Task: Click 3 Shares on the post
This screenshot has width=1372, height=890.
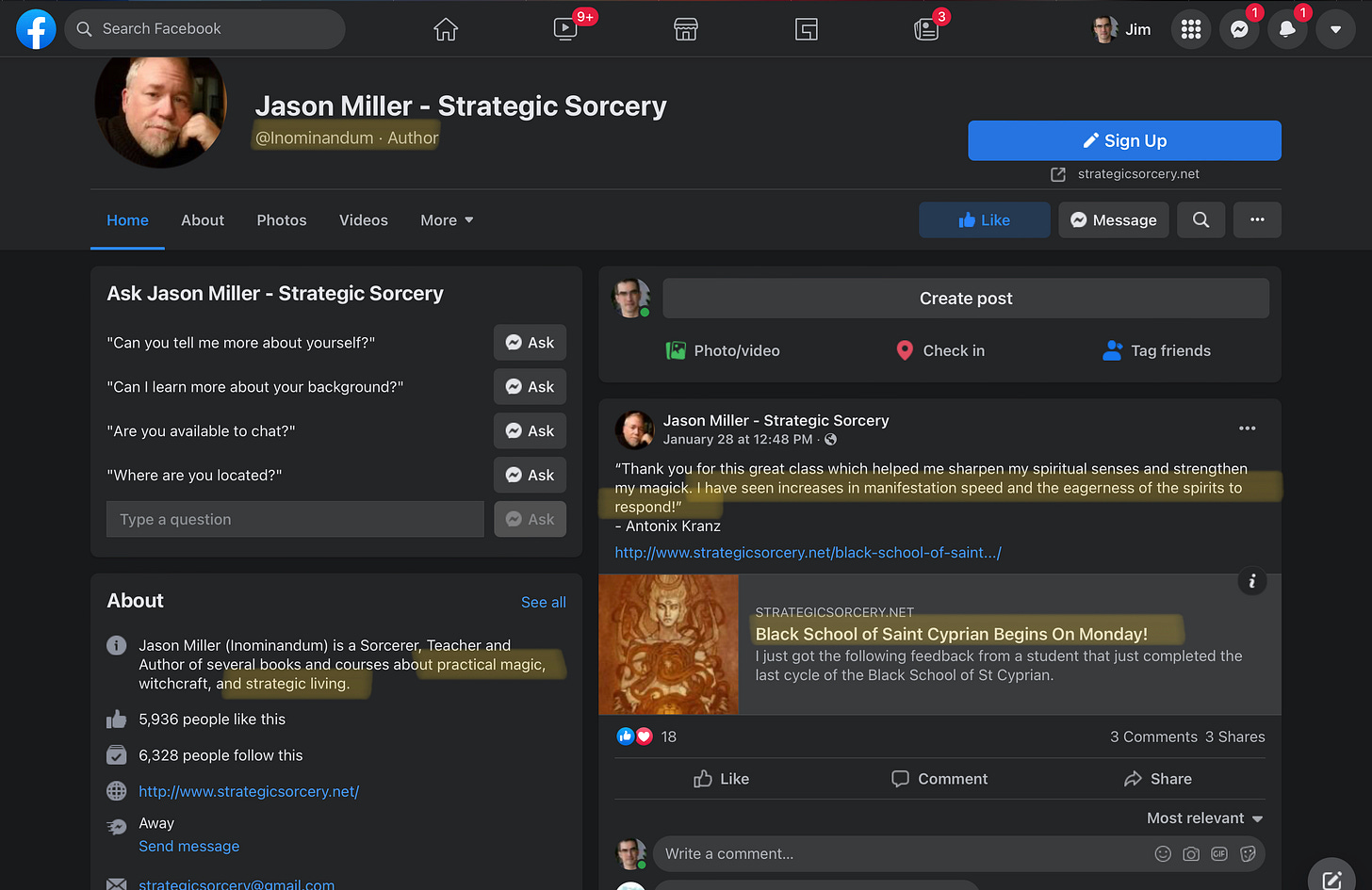Action: tap(1234, 737)
